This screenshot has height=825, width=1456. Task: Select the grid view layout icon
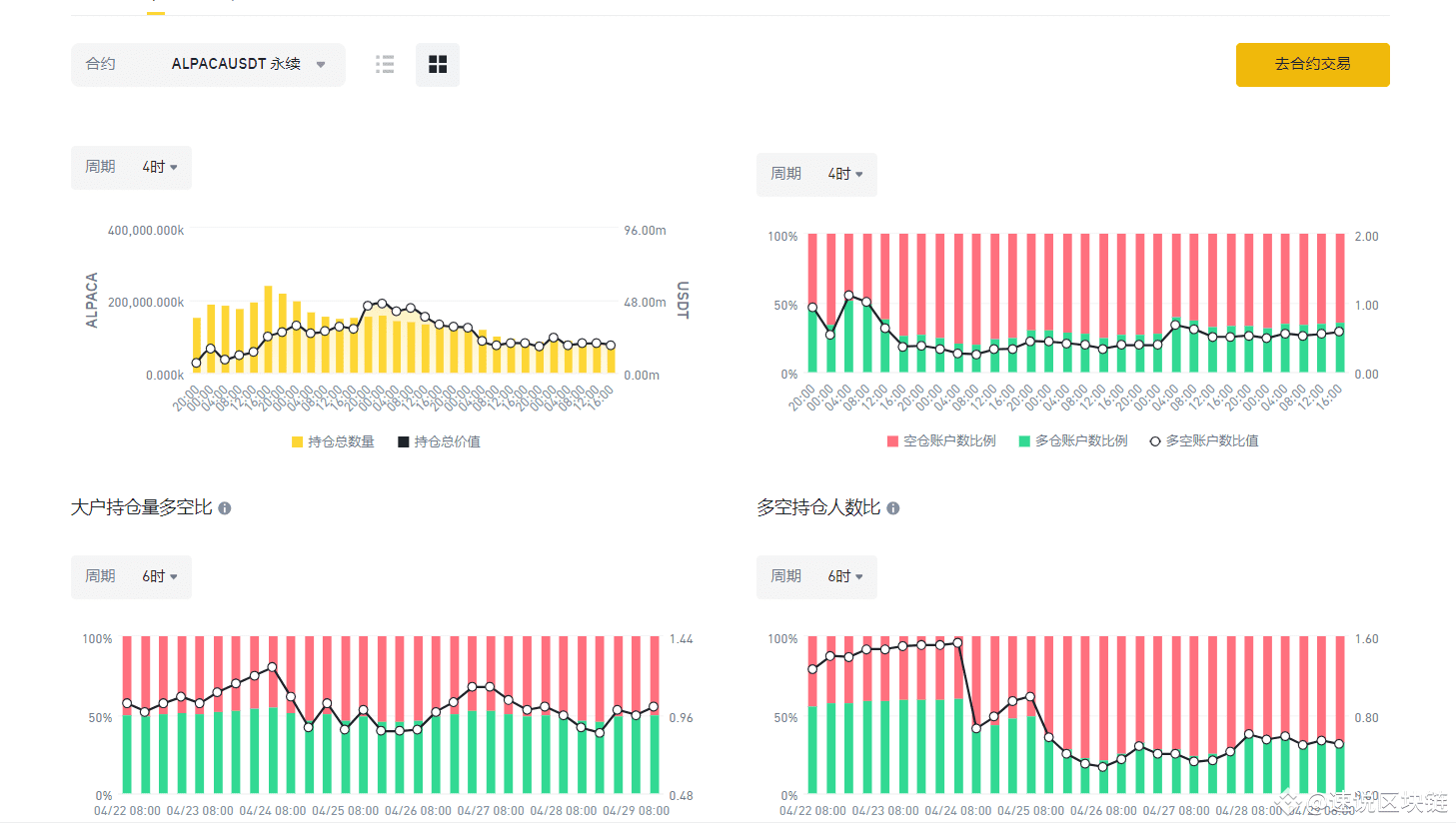coord(438,65)
